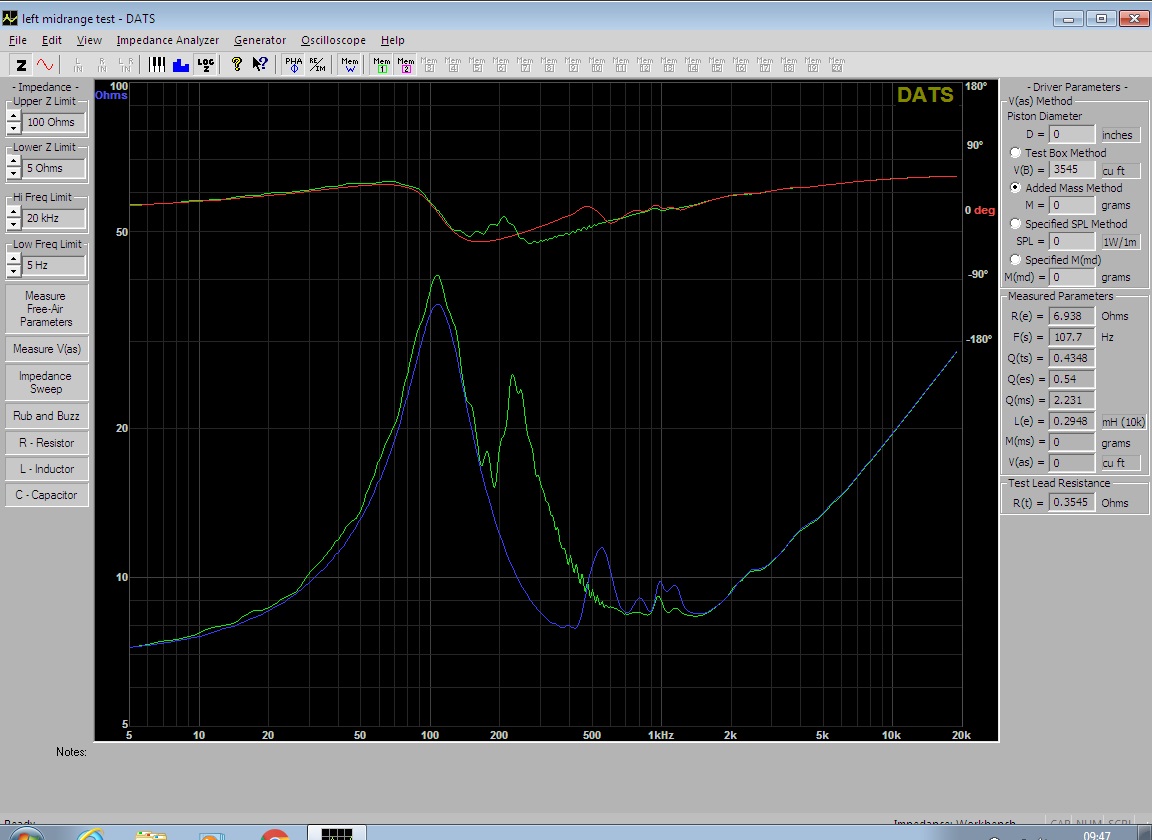
Task: Click the Upper Z Limit 100 Ohms field
Action: pyautogui.click(x=54, y=122)
